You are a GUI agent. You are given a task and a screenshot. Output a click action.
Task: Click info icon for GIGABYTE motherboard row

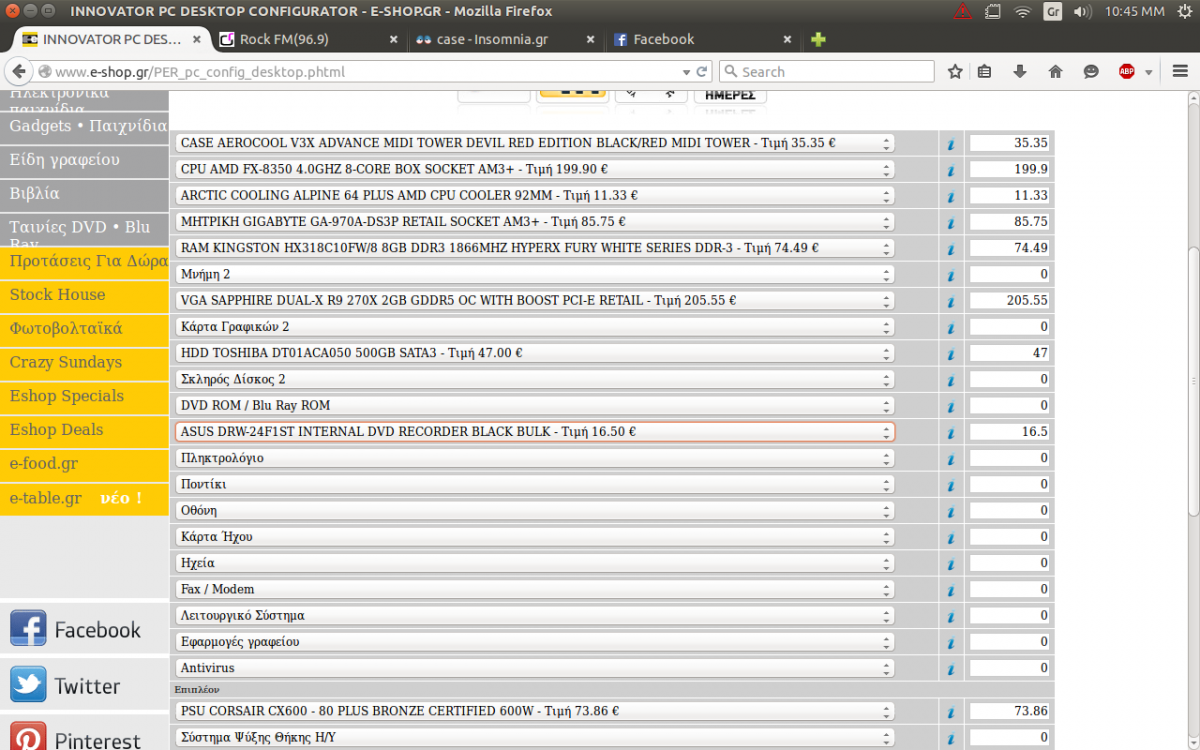coord(951,222)
